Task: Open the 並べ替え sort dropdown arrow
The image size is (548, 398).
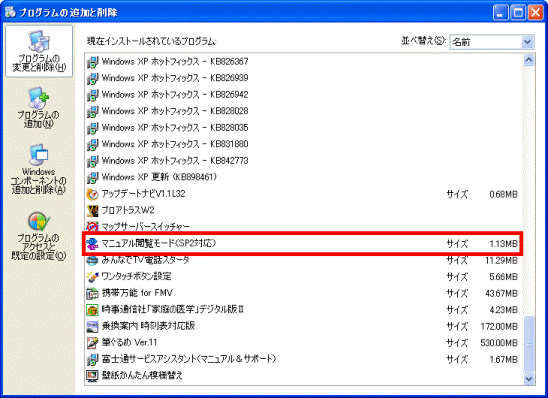Action: click(x=527, y=42)
